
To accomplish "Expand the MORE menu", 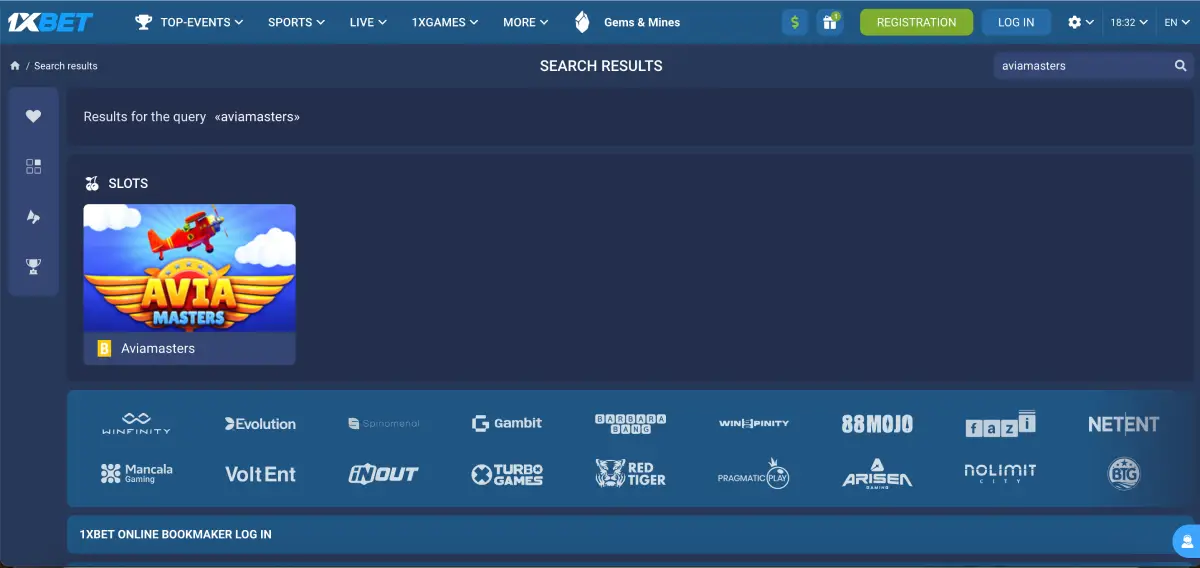I will pyautogui.click(x=526, y=22).
